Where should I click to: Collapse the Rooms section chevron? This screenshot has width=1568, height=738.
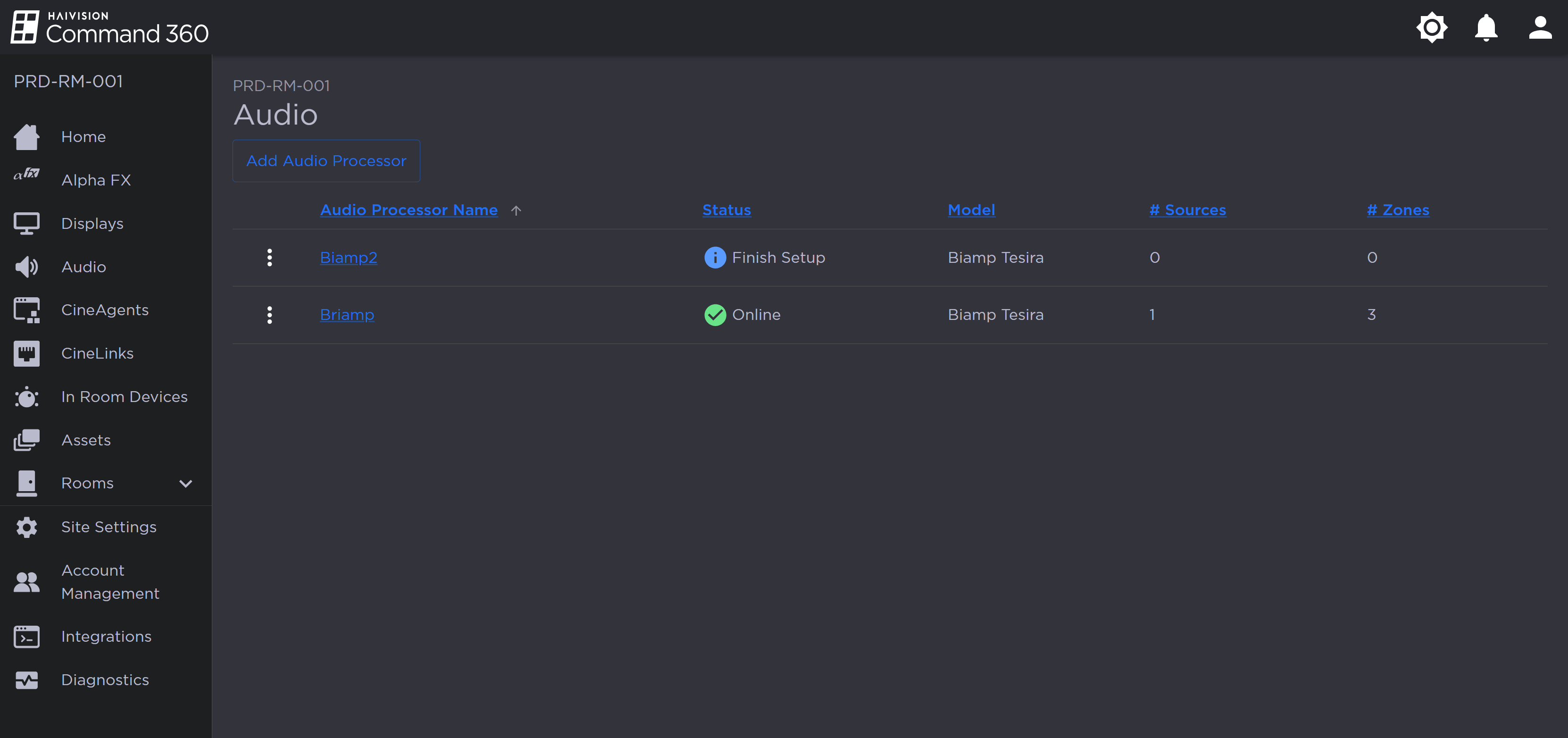pyautogui.click(x=186, y=484)
